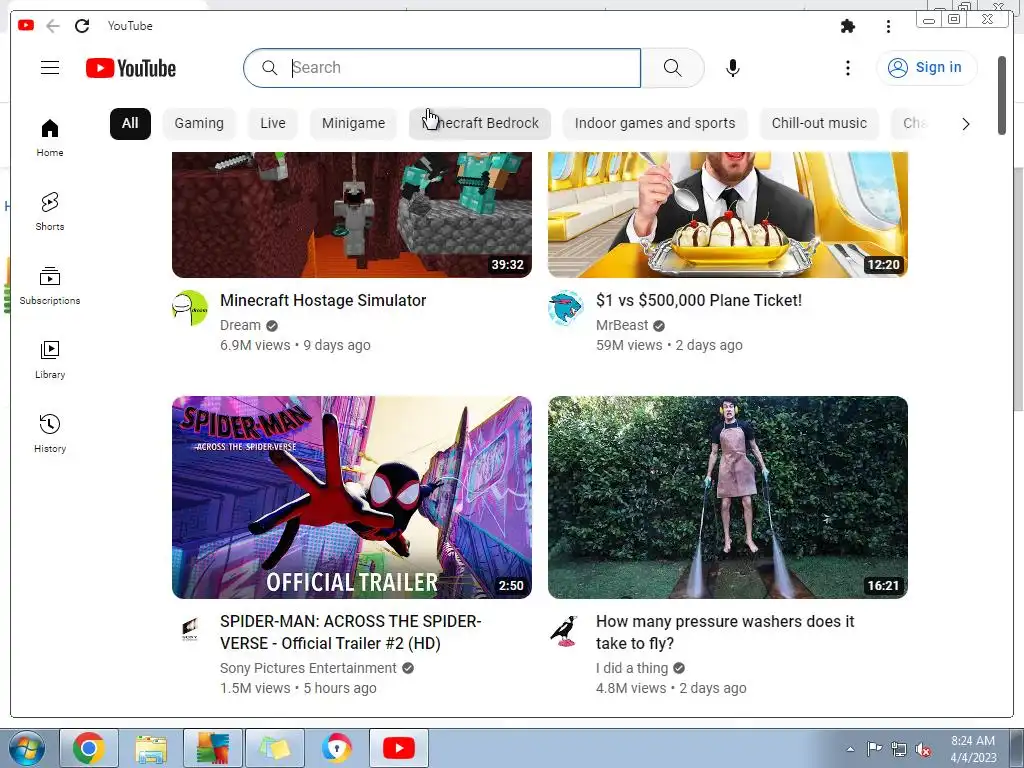Go to Home in sidebar

point(50,137)
